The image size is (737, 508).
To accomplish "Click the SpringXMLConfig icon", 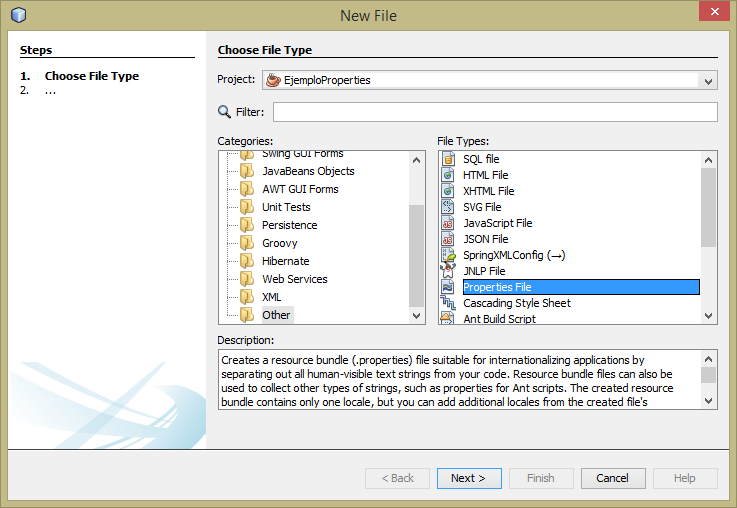I will pyautogui.click(x=448, y=255).
